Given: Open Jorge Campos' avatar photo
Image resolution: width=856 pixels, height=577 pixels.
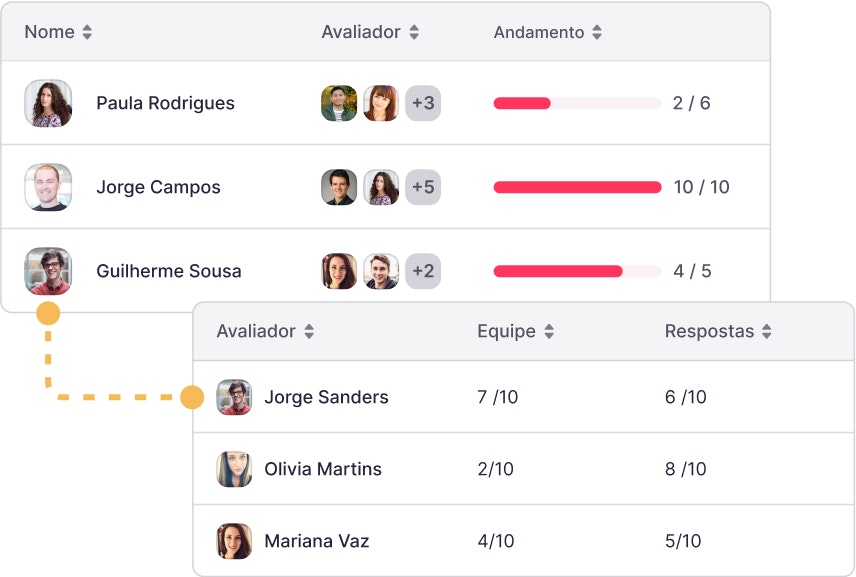Looking at the screenshot, I should click(48, 187).
